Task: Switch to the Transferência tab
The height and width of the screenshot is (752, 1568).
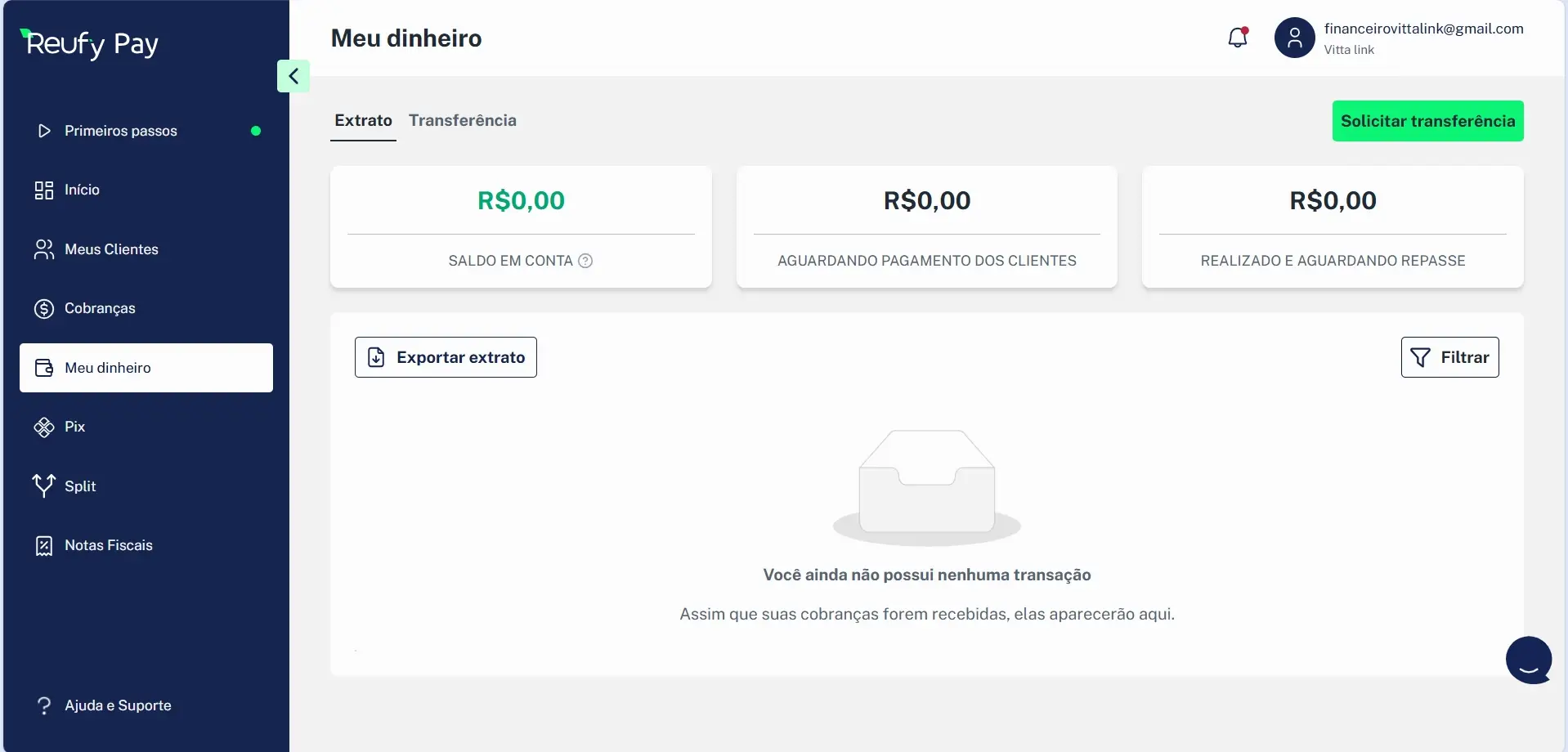Action: (x=462, y=121)
